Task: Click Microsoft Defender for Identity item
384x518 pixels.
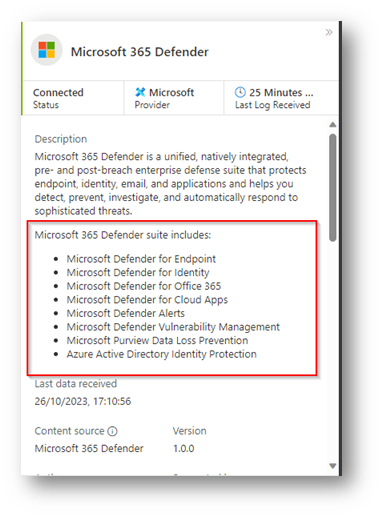Action: point(138,272)
